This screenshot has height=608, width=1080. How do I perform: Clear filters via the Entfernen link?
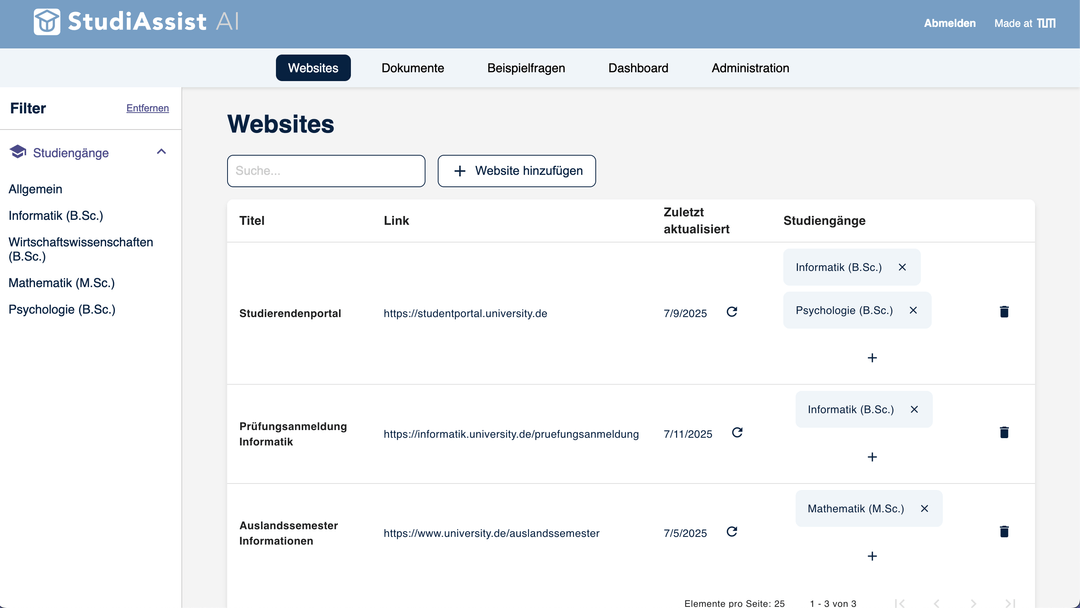click(x=147, y=108)
